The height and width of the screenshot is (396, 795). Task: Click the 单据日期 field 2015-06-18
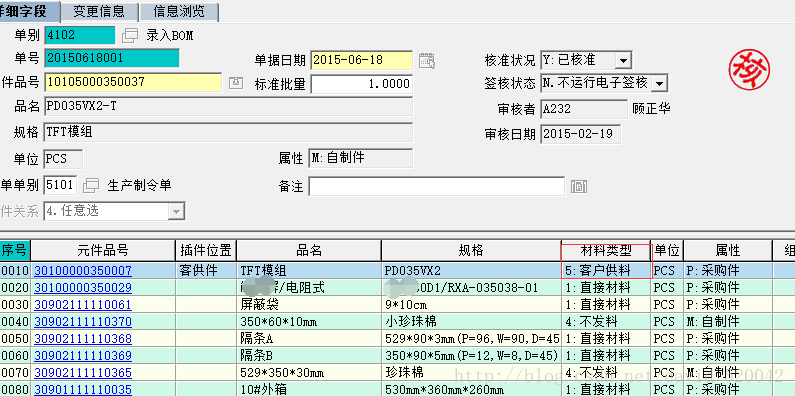tap(362, 60)
